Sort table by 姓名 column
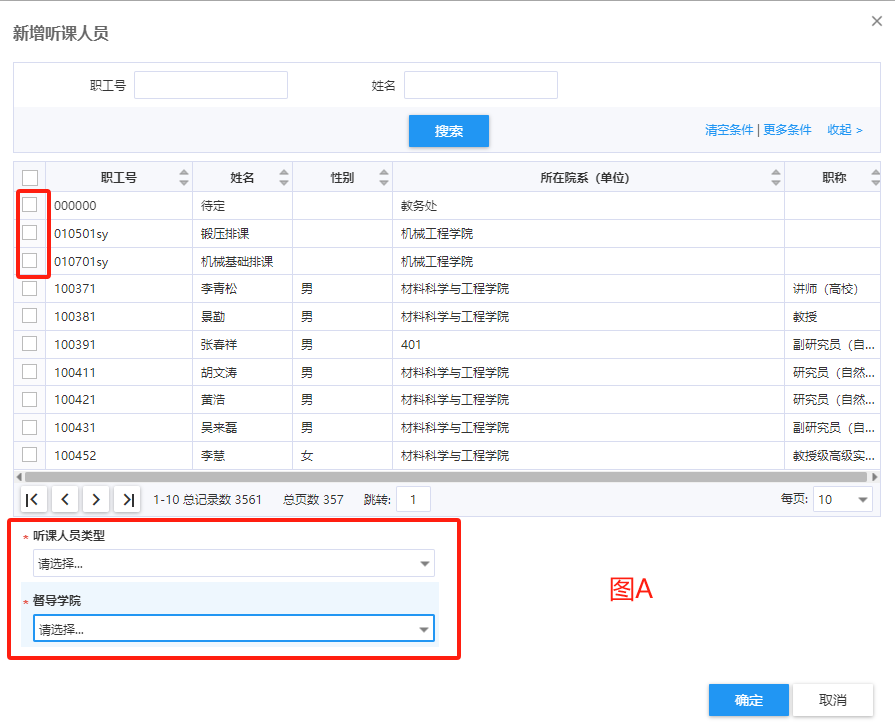The image size is (895, 722). (x=283, y=178)
